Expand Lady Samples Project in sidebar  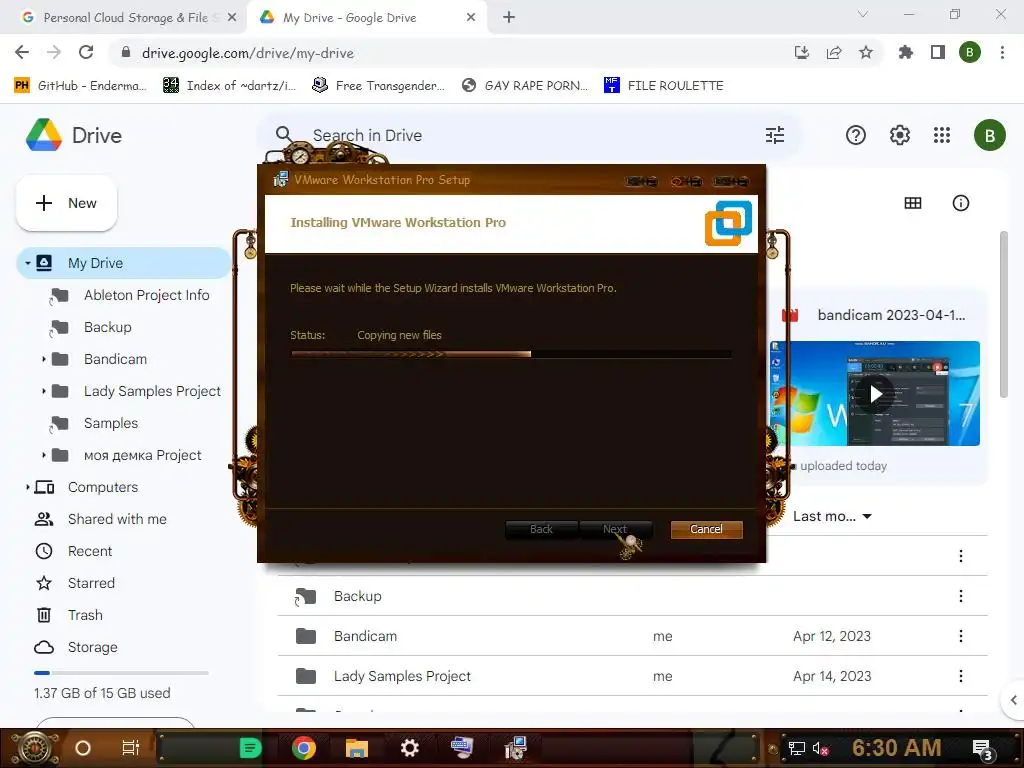(43, 391)
